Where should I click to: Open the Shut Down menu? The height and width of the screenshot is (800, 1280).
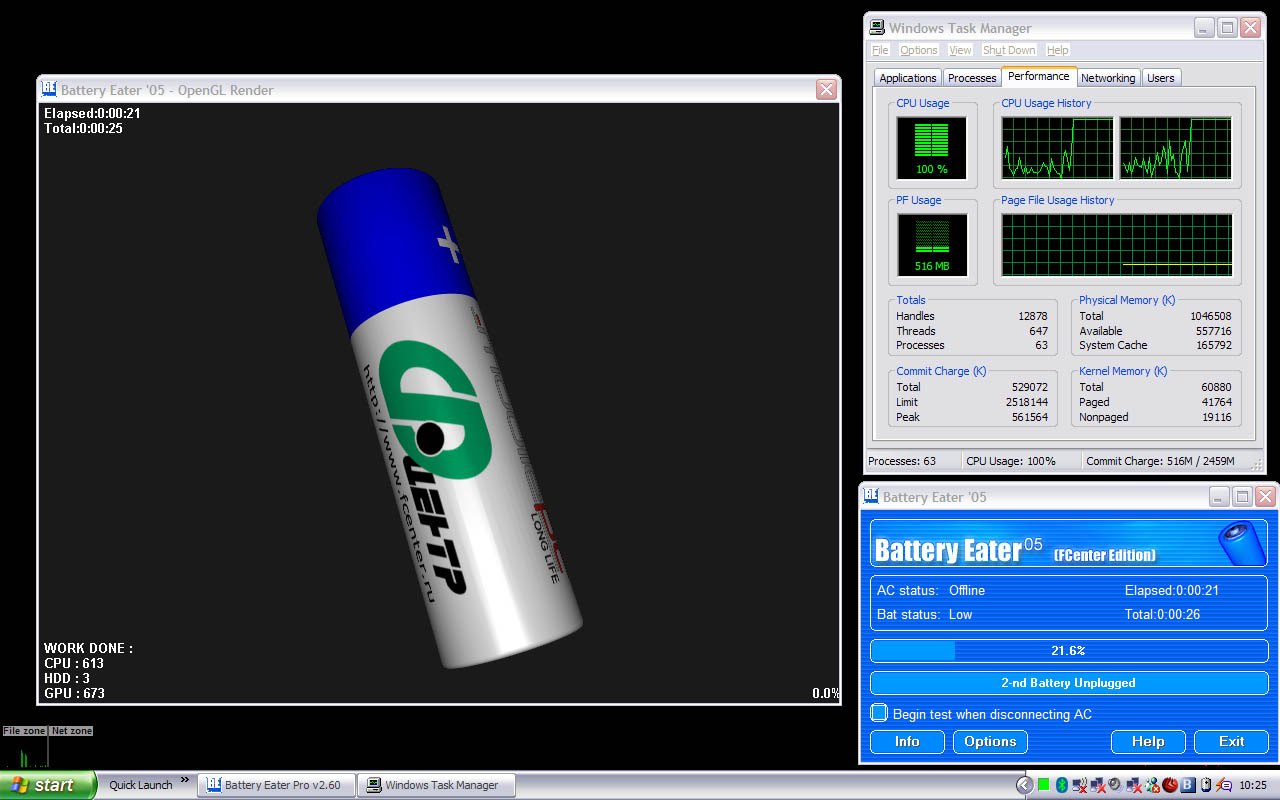coord(1009,50)
